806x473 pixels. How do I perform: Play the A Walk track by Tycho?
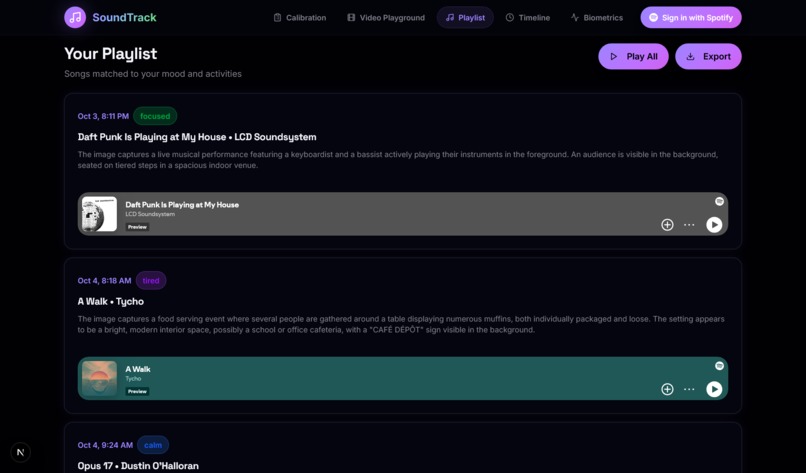tap(714, 389)
